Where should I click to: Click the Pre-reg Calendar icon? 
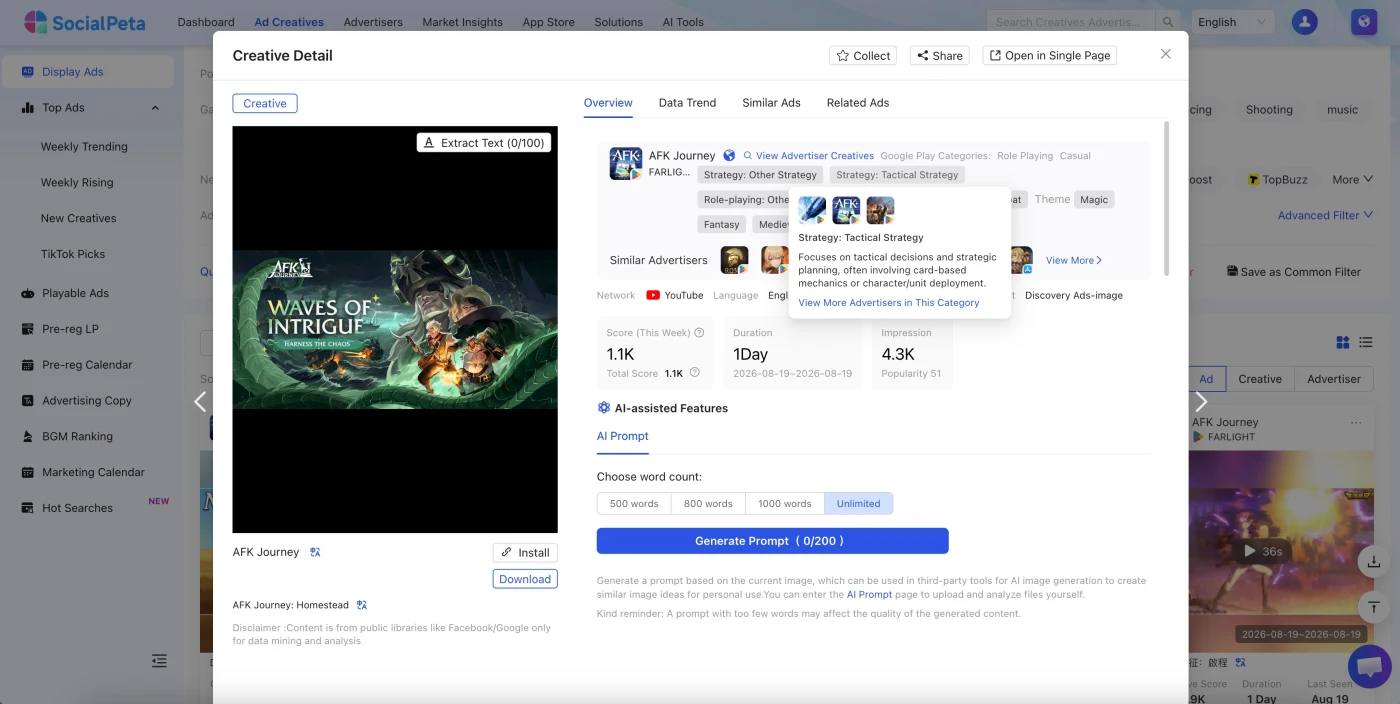(27, 365)
